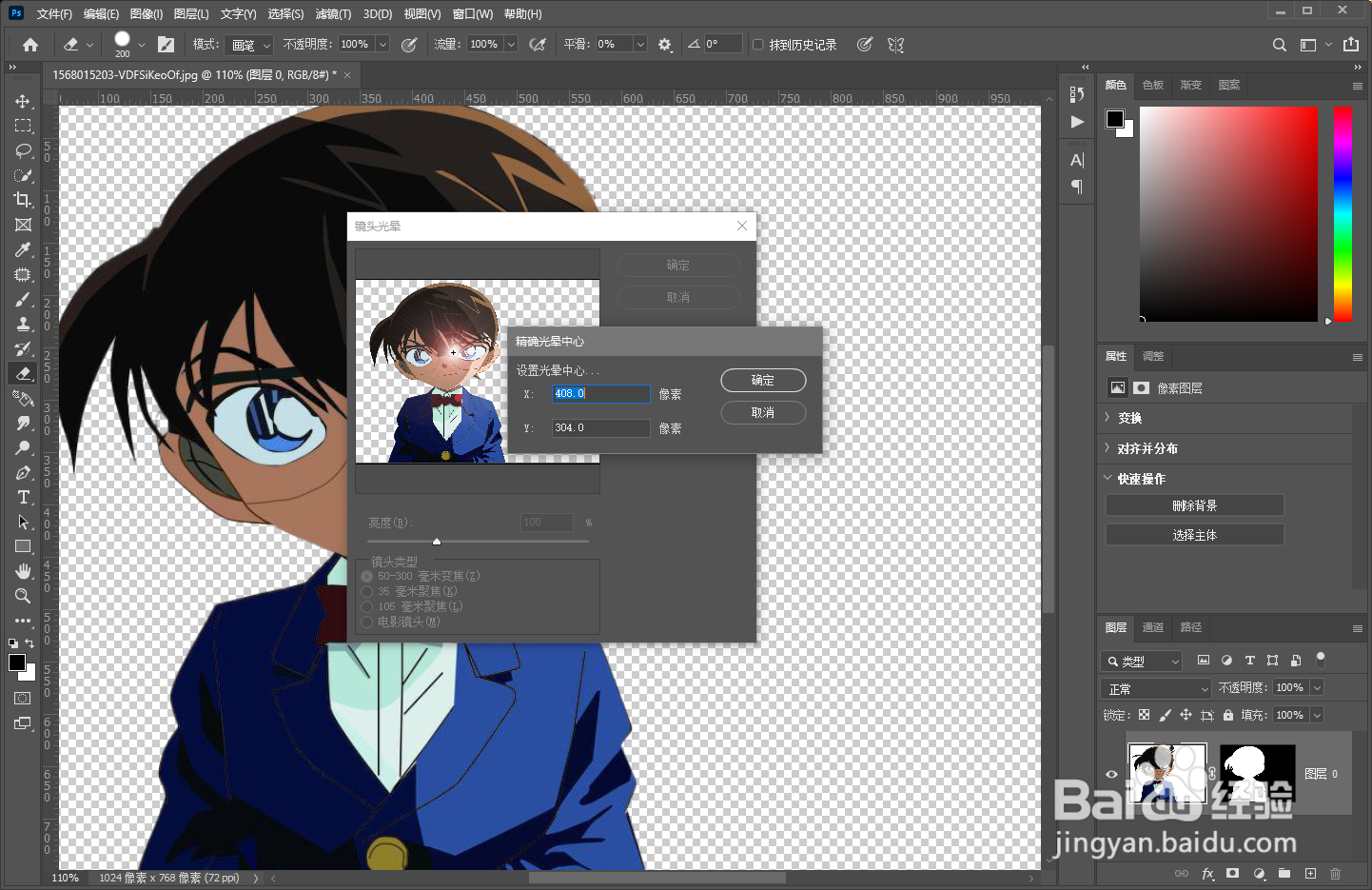
Task: Toggle visibility of 图层 0 layer
Action: [1111, 774]
